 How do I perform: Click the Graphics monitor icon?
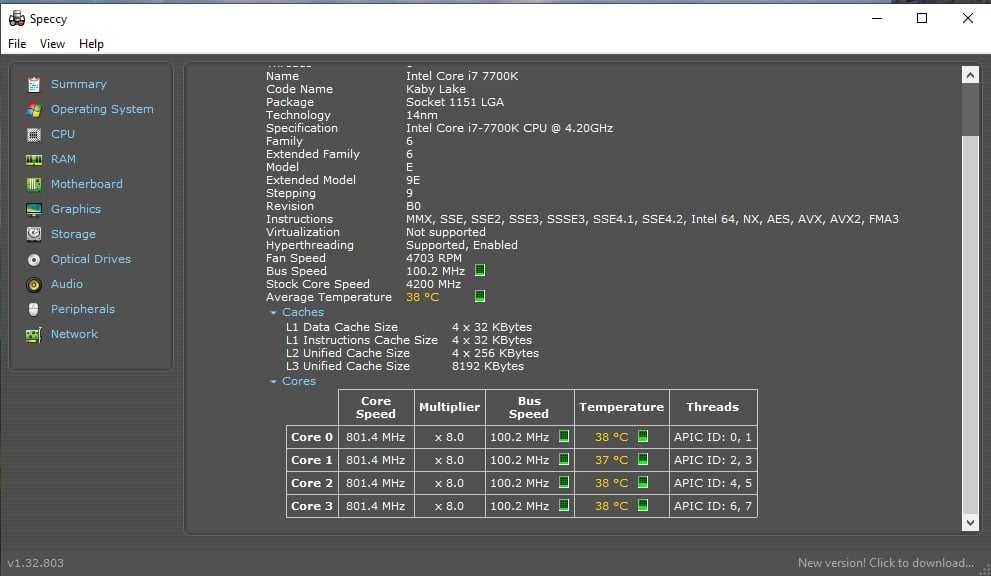coord(33,209)
